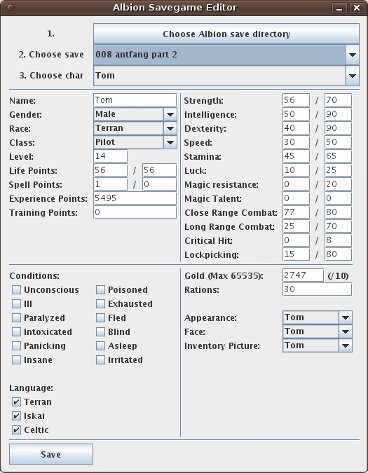This screenshot has height=473, width=368.
Task: Open the Inventory Picture dropdown
Action: pyautogui.click(x=317, y=345)
